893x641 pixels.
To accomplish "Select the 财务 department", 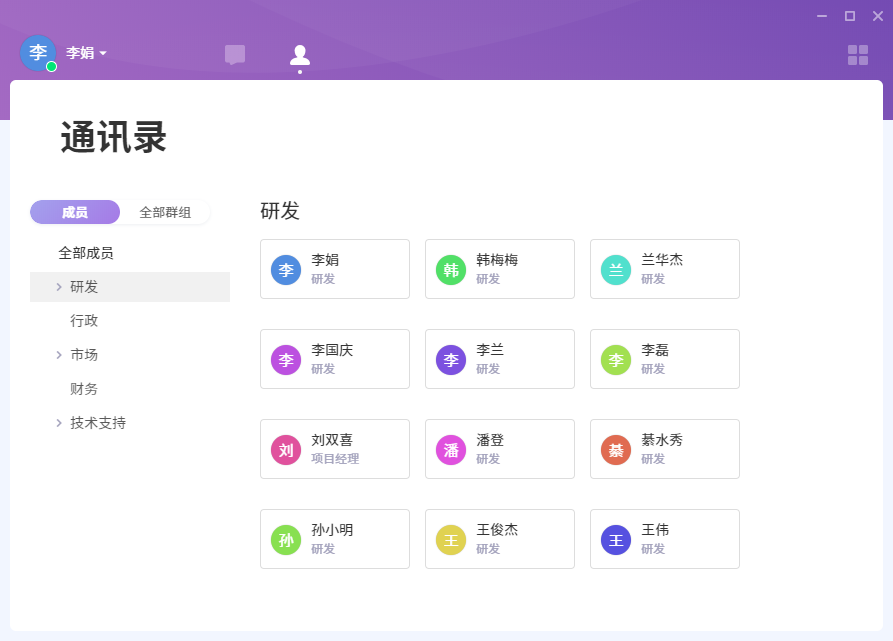I will [84, 389].
